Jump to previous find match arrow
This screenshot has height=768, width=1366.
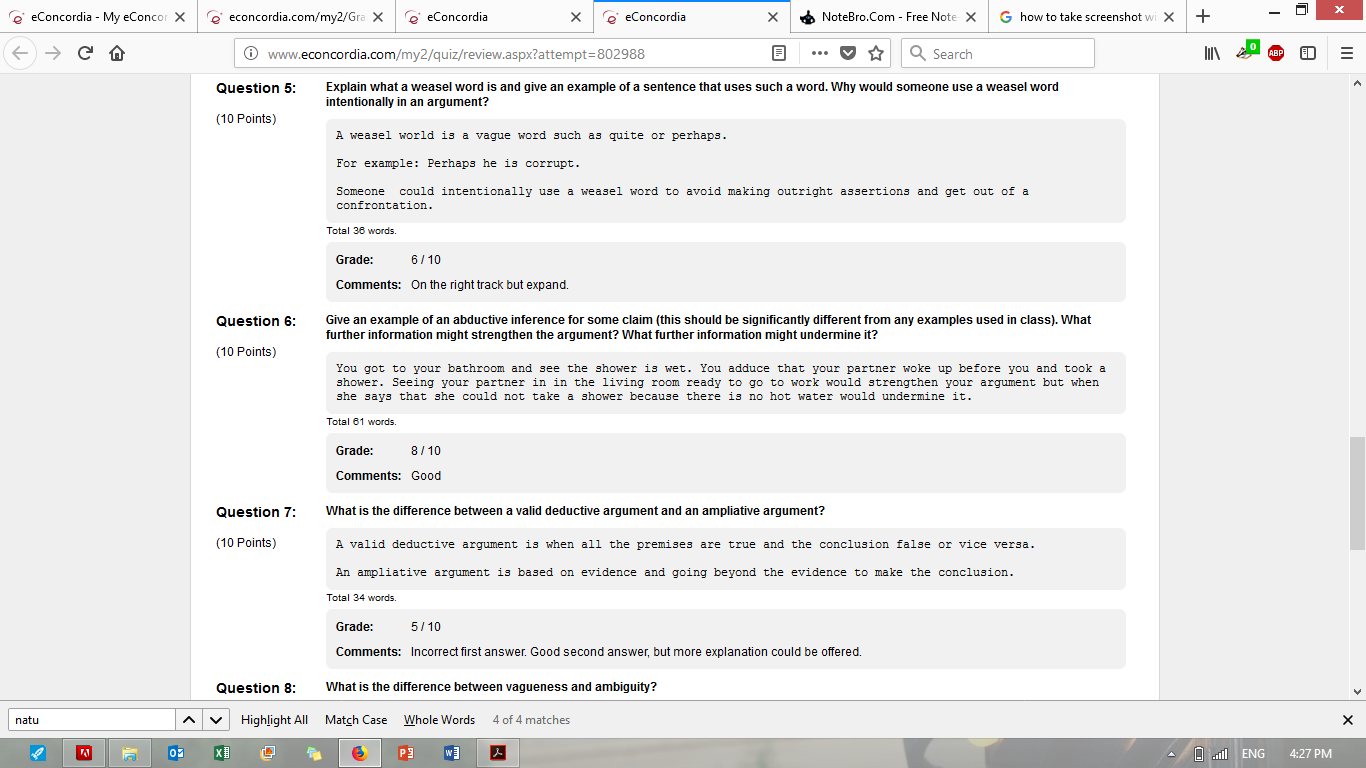pos(189,720)
